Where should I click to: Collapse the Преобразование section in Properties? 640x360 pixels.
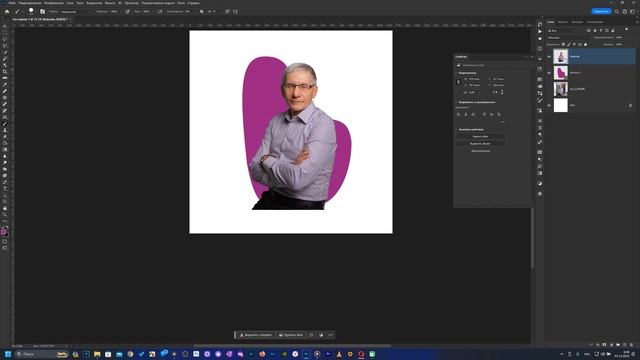(456, 73)
